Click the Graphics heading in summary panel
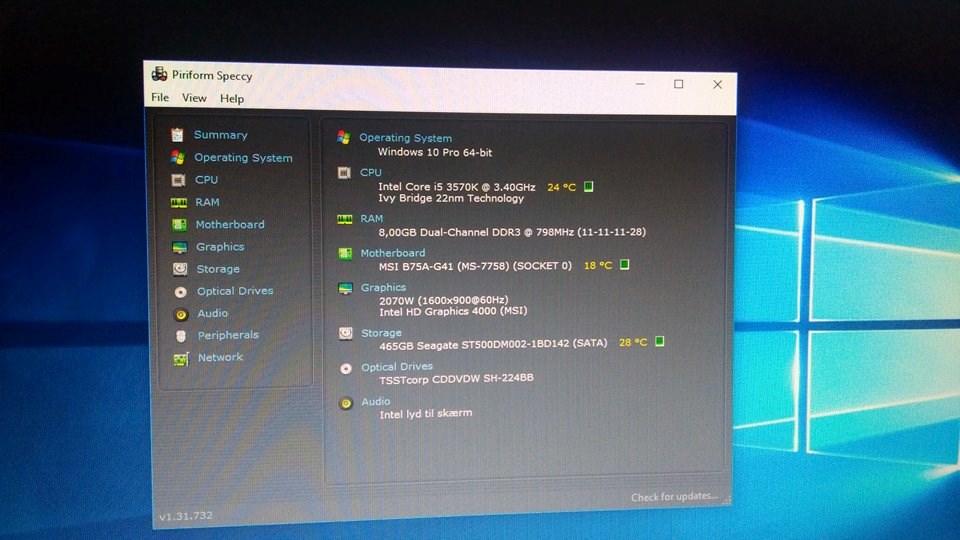This screenshot has height=540, width=960. 383,287
